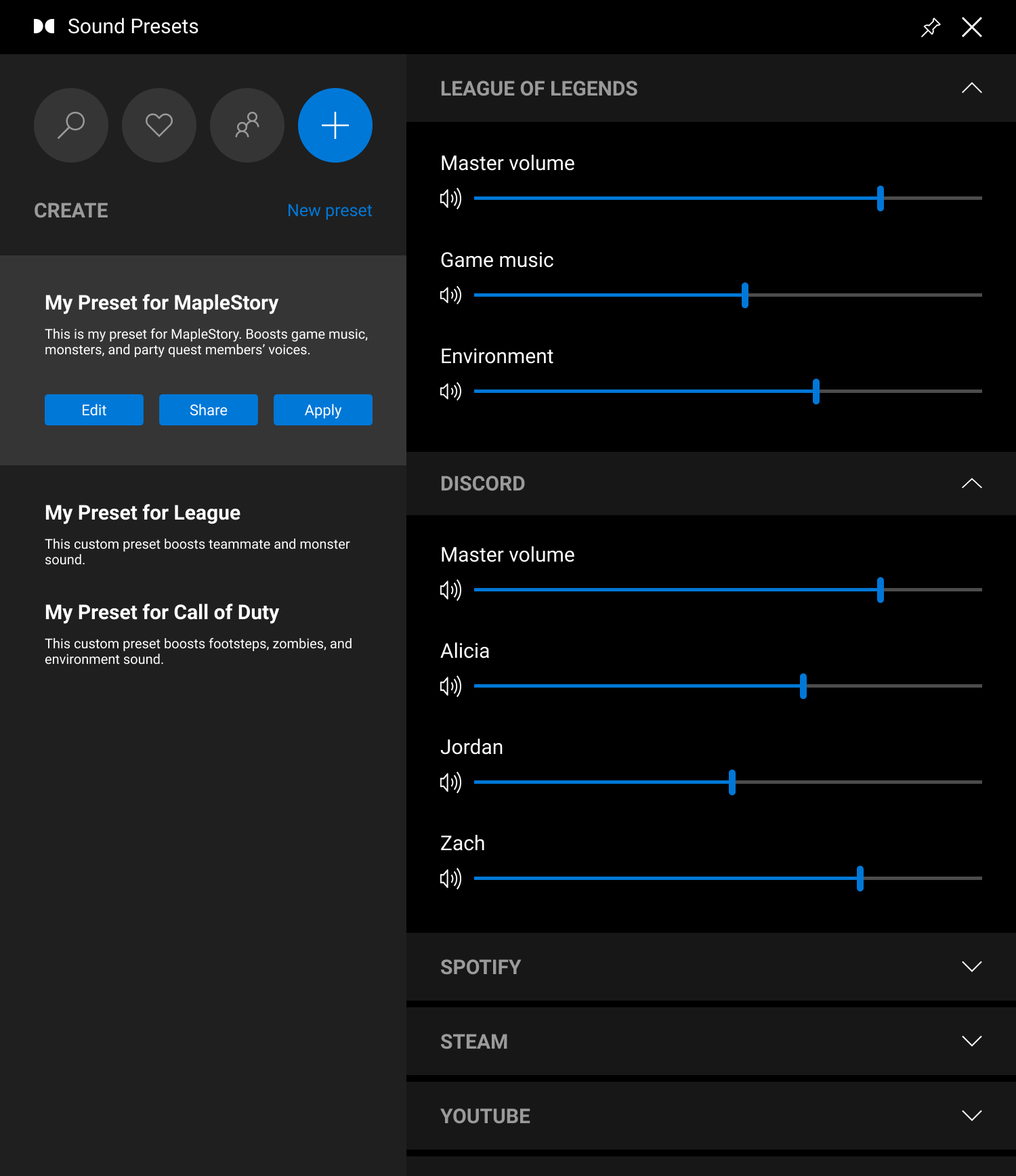Open the search presets icon
1016x1176 pixels.
point(71,125)
